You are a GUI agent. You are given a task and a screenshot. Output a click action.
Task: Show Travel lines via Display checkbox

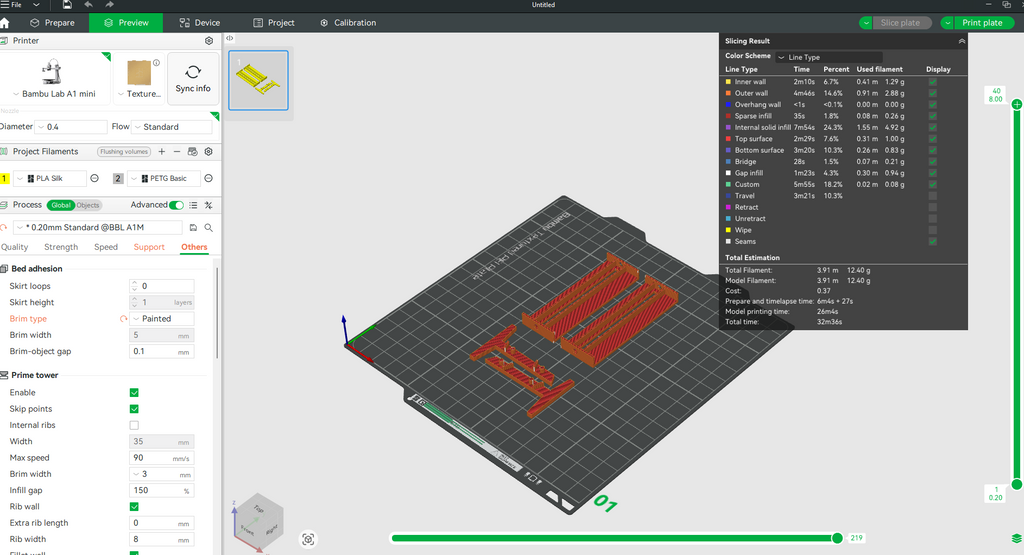(x=933, y=196)
